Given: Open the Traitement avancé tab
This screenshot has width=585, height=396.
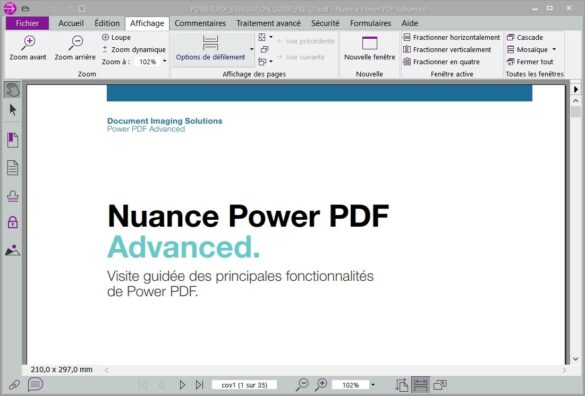Looking at the screenshot, I should tap(268, 23).
